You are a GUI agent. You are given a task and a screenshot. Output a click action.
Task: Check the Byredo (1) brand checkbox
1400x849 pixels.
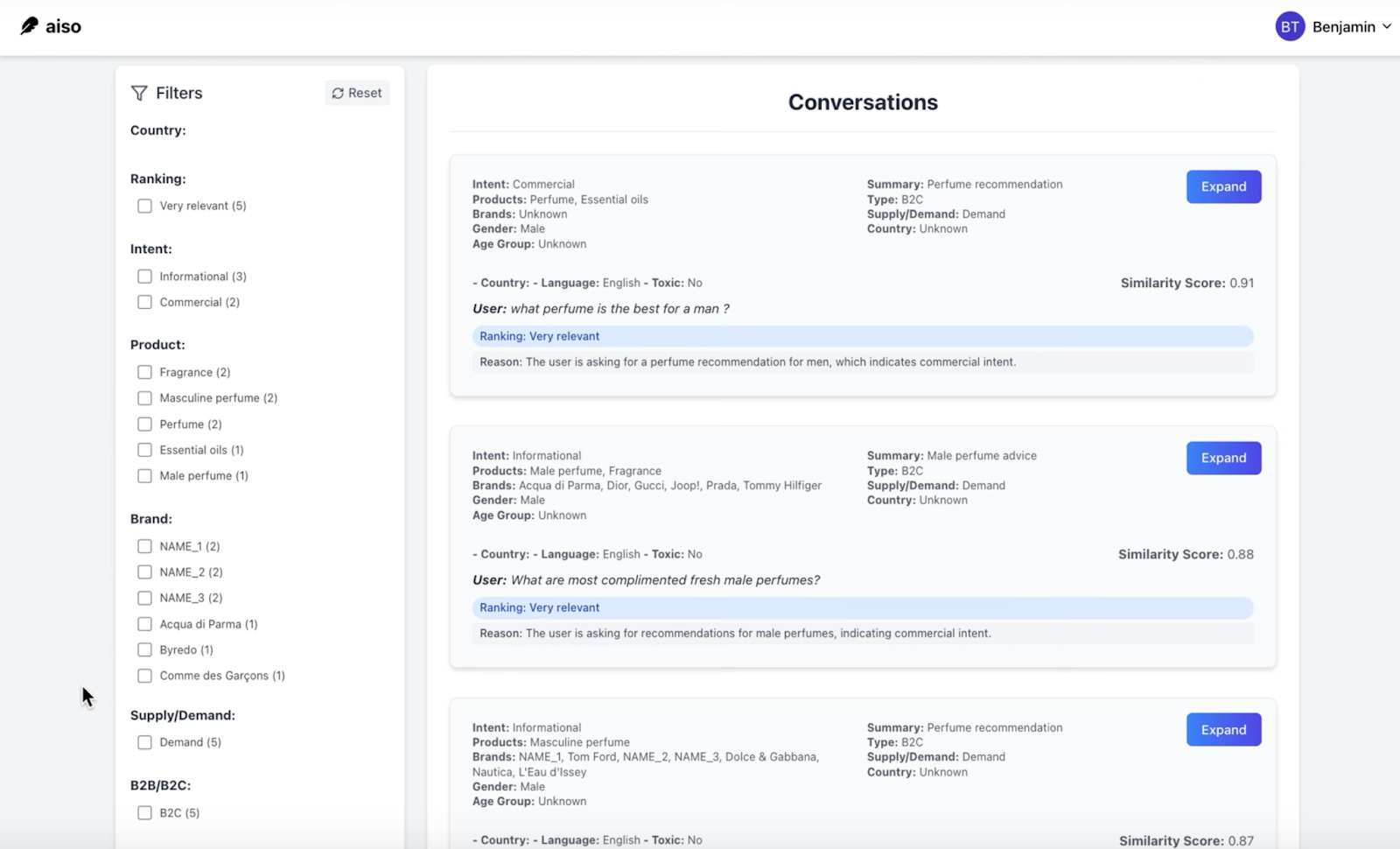click(144, 649)
